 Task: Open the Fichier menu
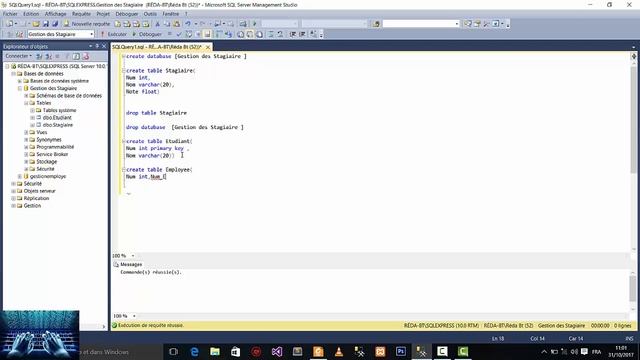11,14
